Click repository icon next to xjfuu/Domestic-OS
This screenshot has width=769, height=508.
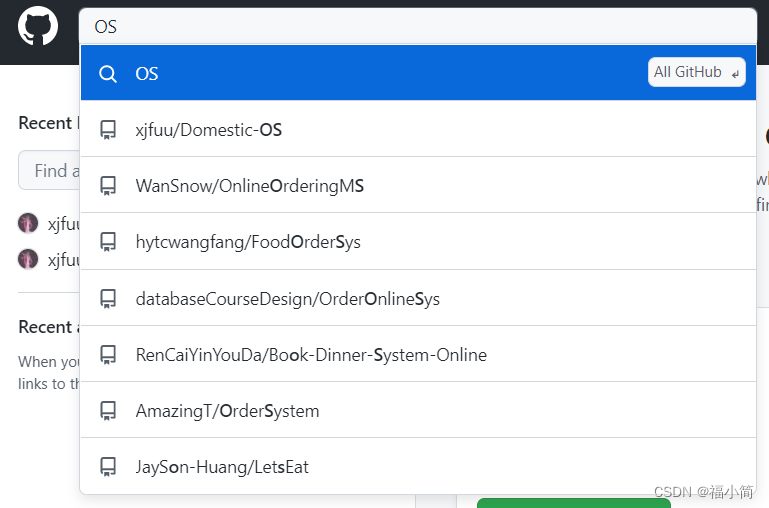(x=108, y=130)
